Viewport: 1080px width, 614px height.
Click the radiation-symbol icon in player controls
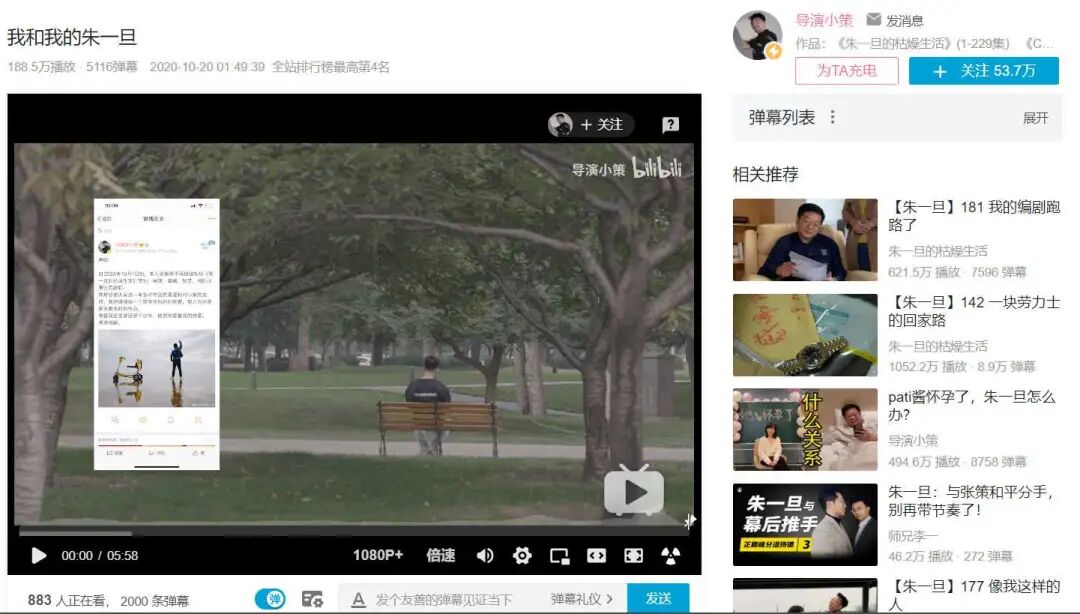coord(670,555)
